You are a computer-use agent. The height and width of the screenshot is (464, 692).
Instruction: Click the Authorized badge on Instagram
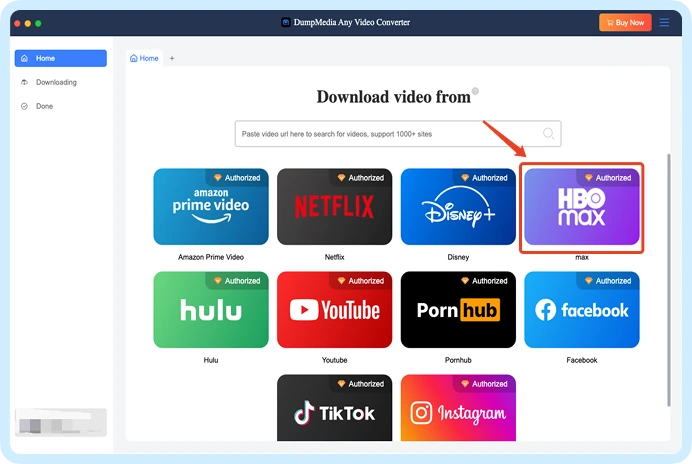pos(484,384)
